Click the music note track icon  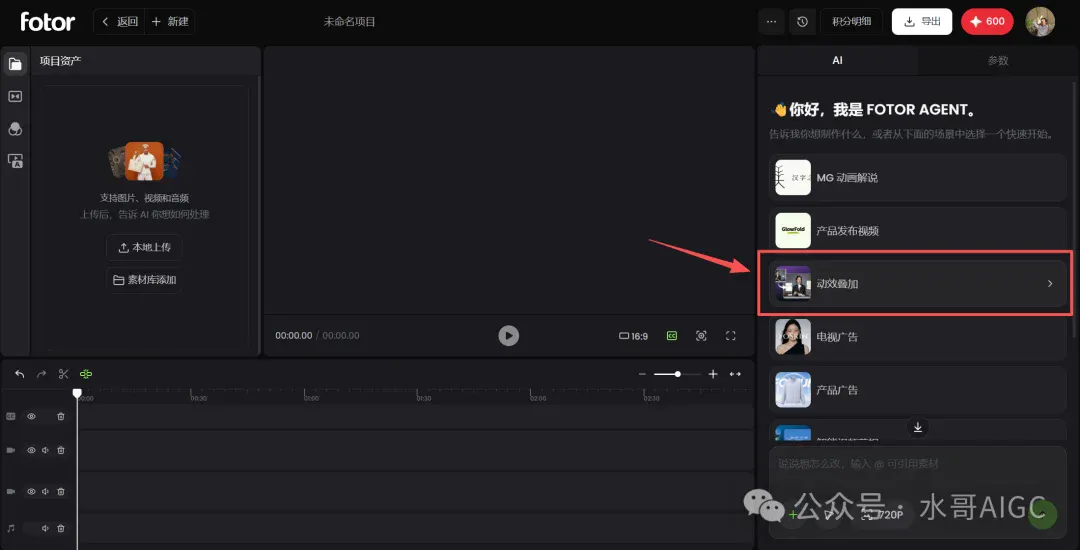tap(11, 528)
